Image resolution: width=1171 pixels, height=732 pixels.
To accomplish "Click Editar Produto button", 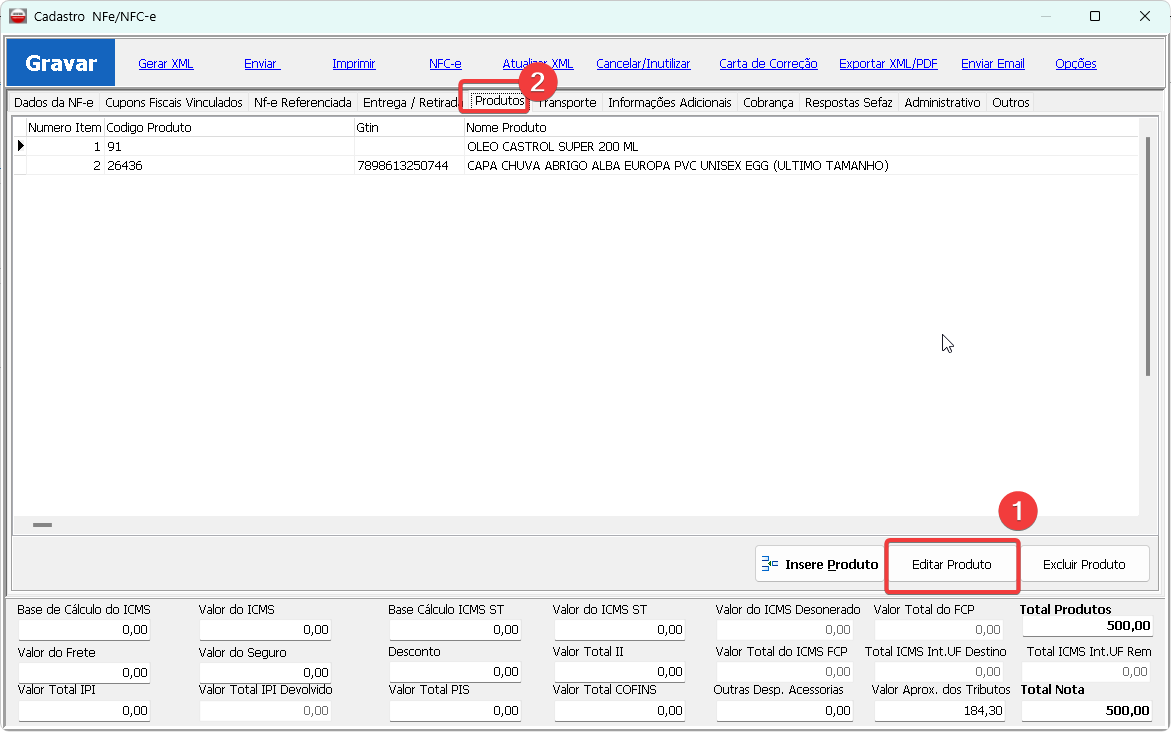I will pos(951,564).
